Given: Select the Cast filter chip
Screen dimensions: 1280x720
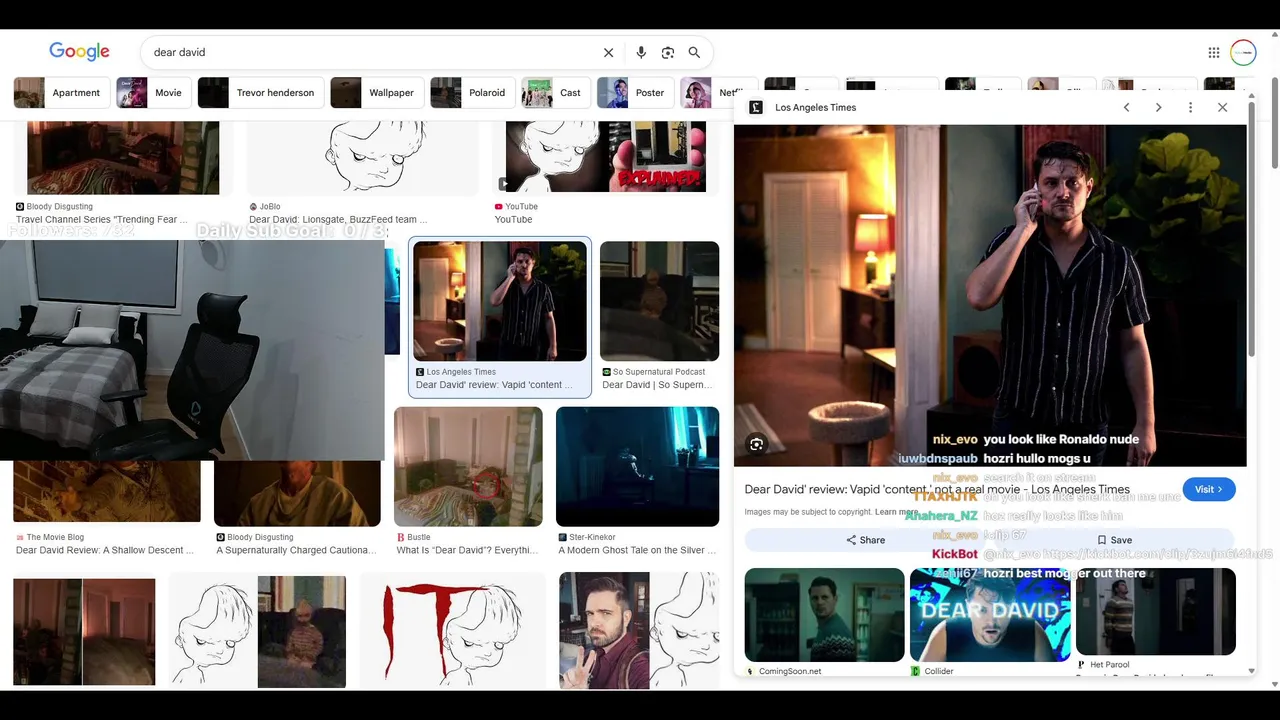Looking at the screenshot, I should pyautogui.click(x=555, y=93).
